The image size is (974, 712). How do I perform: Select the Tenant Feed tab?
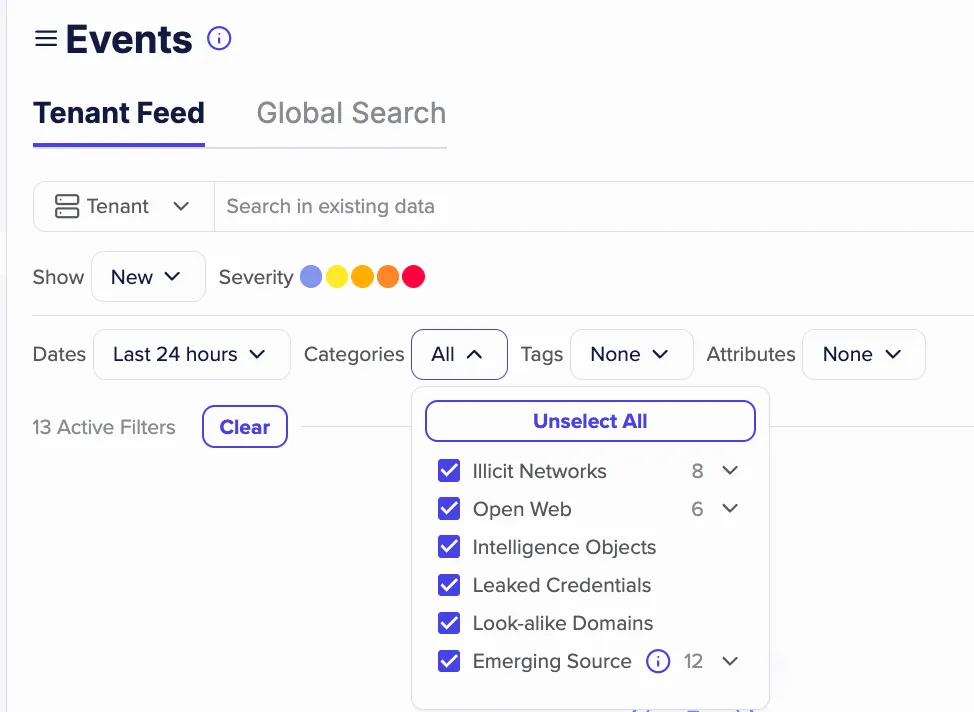(x=119, y=113)
